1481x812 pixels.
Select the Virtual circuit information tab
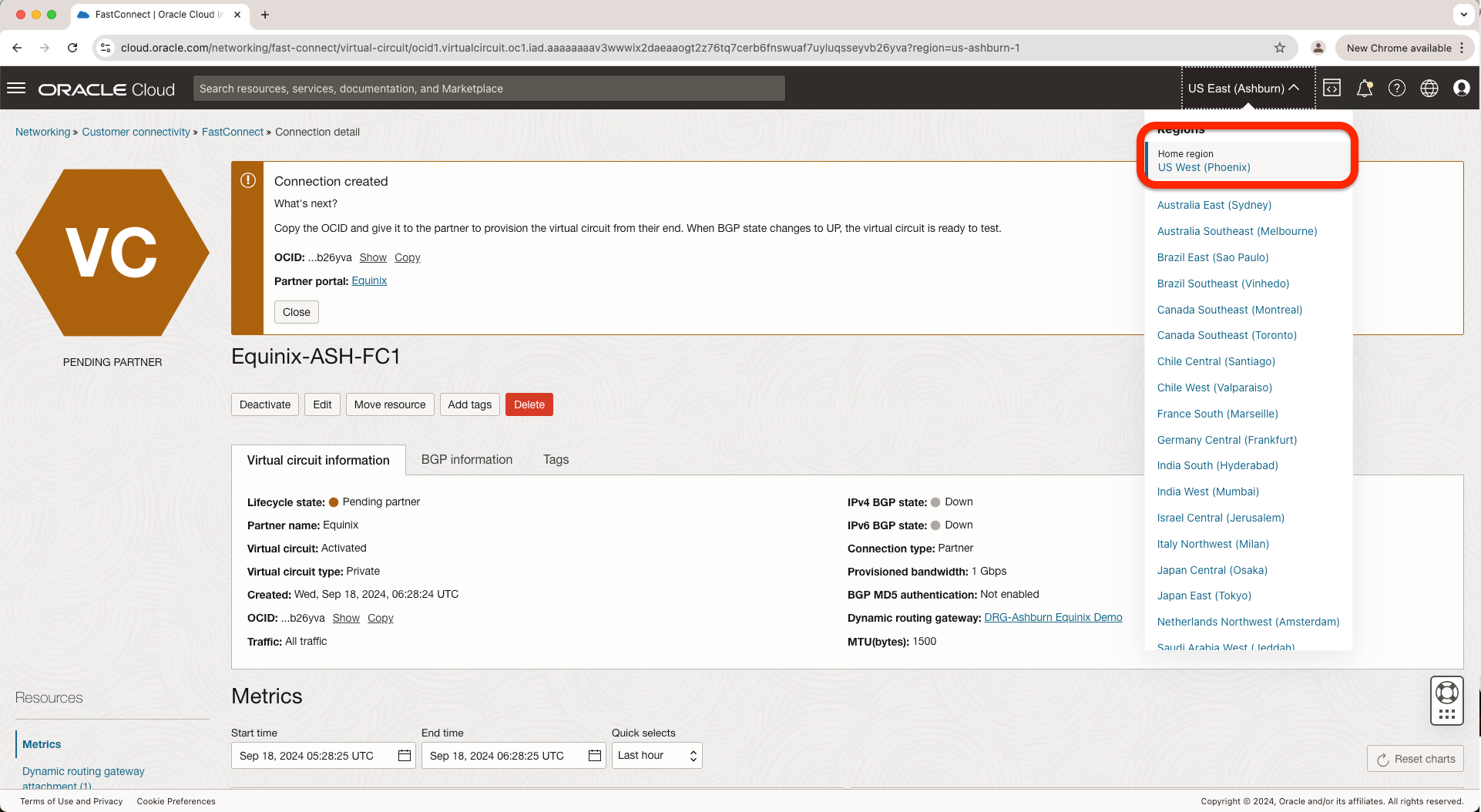318,461
